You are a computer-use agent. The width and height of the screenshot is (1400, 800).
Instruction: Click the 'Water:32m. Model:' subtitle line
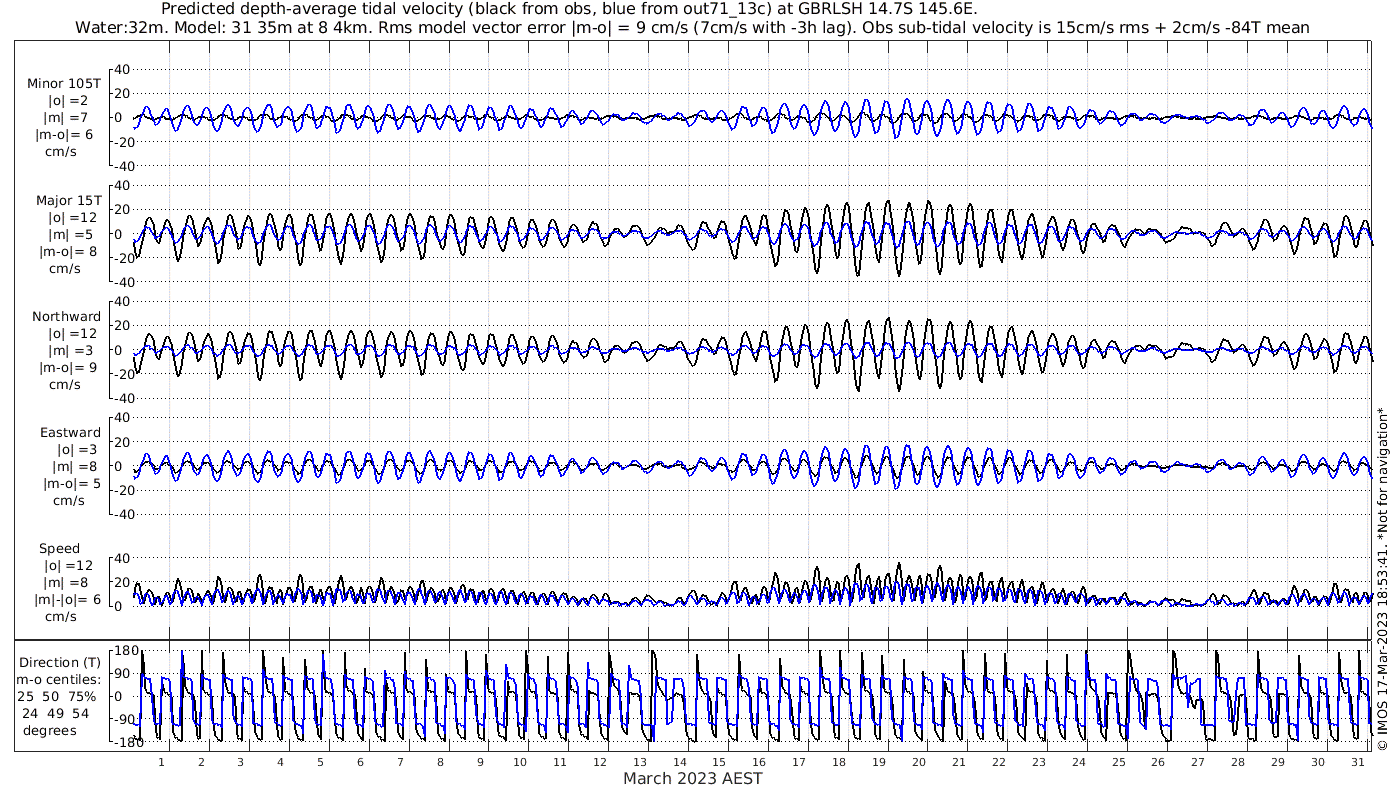[x=692, y=27]
